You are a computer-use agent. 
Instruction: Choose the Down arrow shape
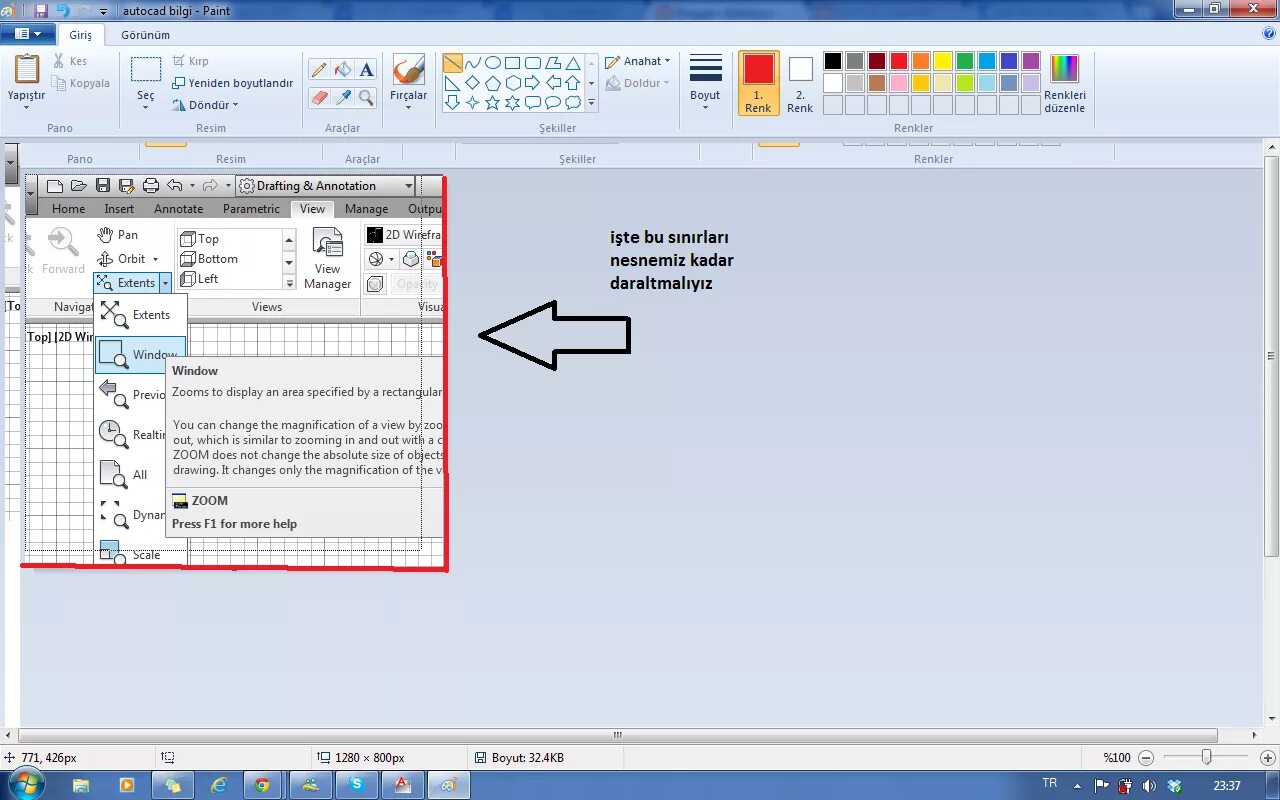click(453, 103)
